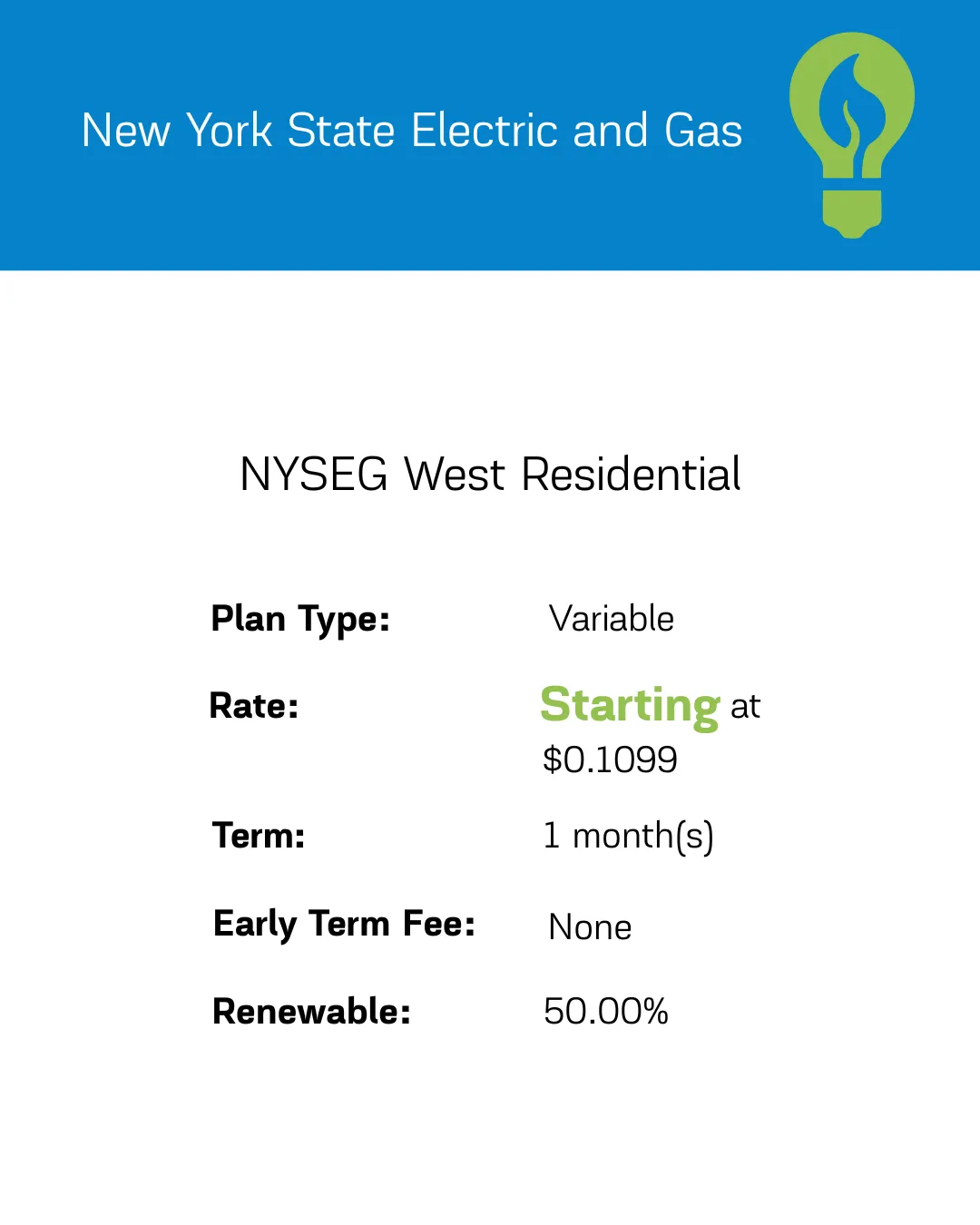Click the word 'Residential' in the plan name
The image size is (980, 1225).
click(632, 475)
